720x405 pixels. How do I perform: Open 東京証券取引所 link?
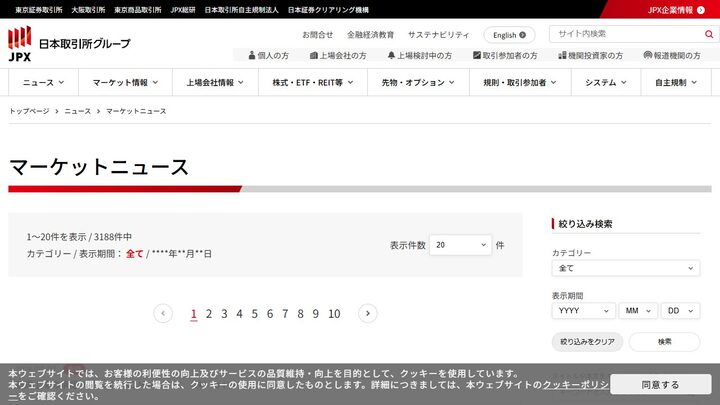pos(39,10)
